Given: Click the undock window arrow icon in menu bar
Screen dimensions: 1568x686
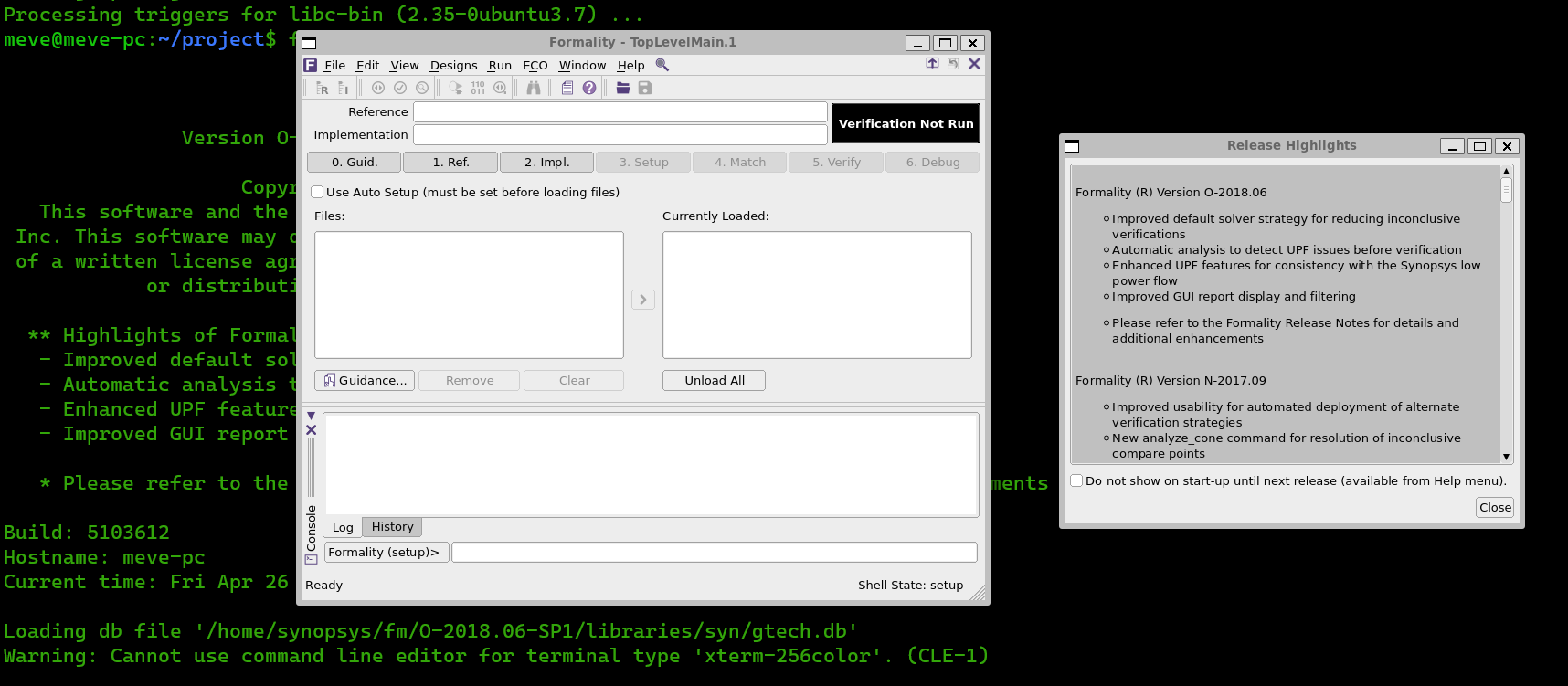Looking at the screenshot, I should (x=932, y=64).
